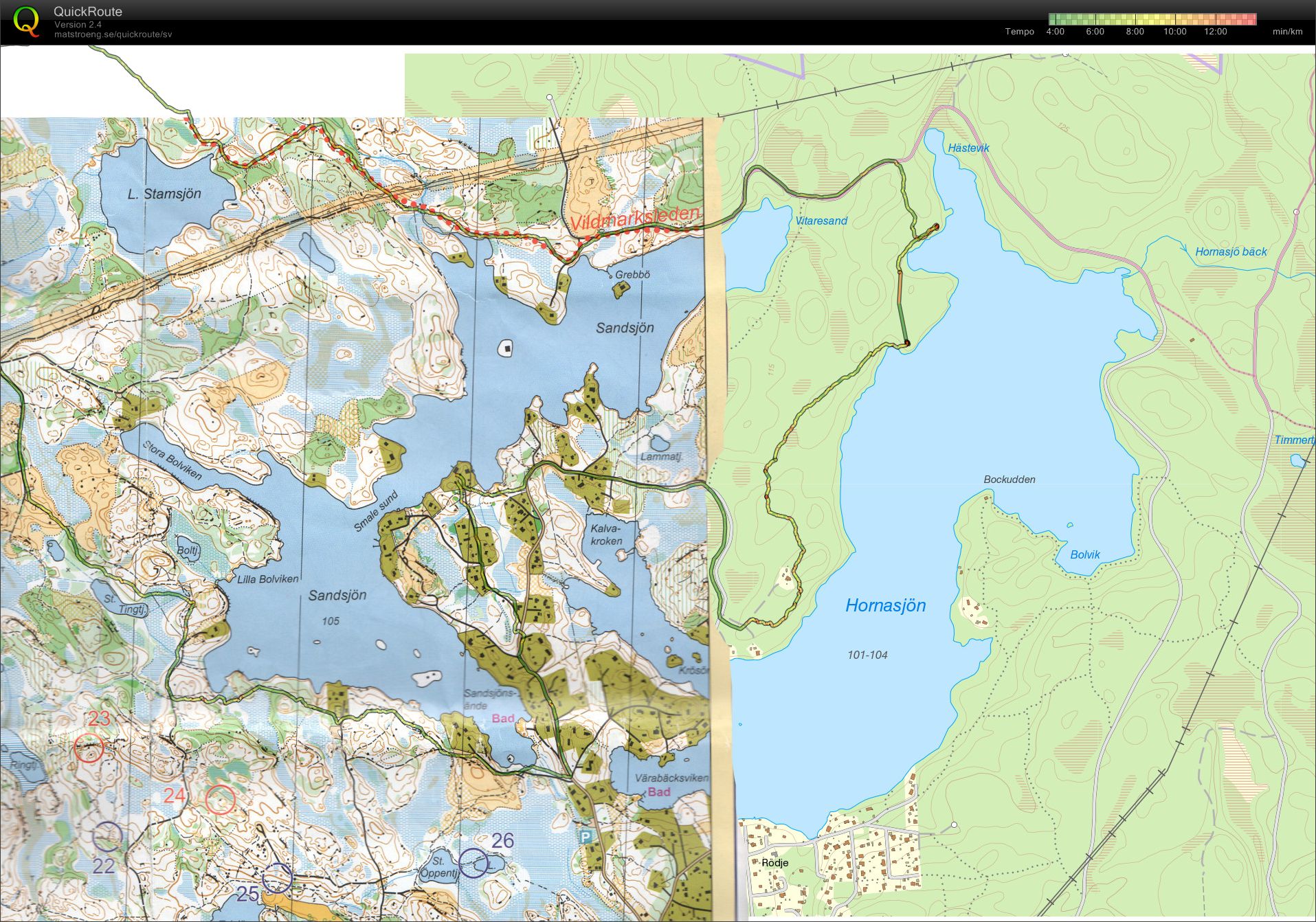Click the QuickRoute title text

coord(88,12)
